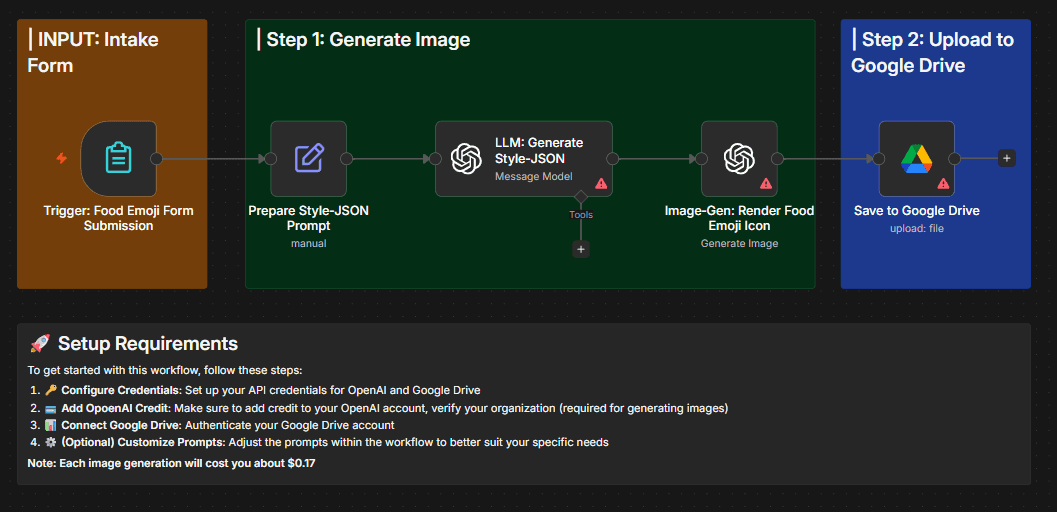
Task: Click 'Configure Credentials:' bold text
Action: (x=121, y=390)
